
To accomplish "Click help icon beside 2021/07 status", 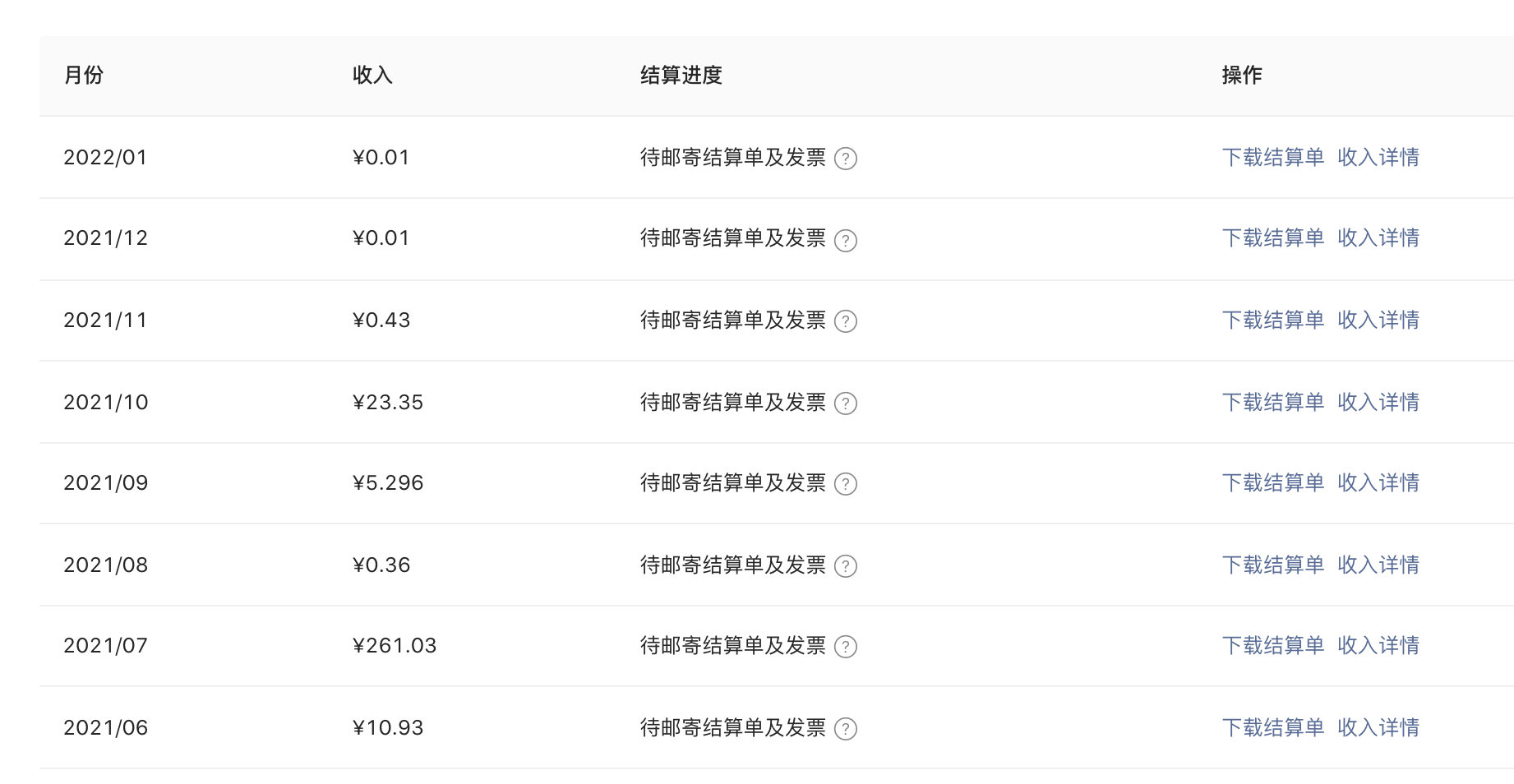I will coord(845,647).
